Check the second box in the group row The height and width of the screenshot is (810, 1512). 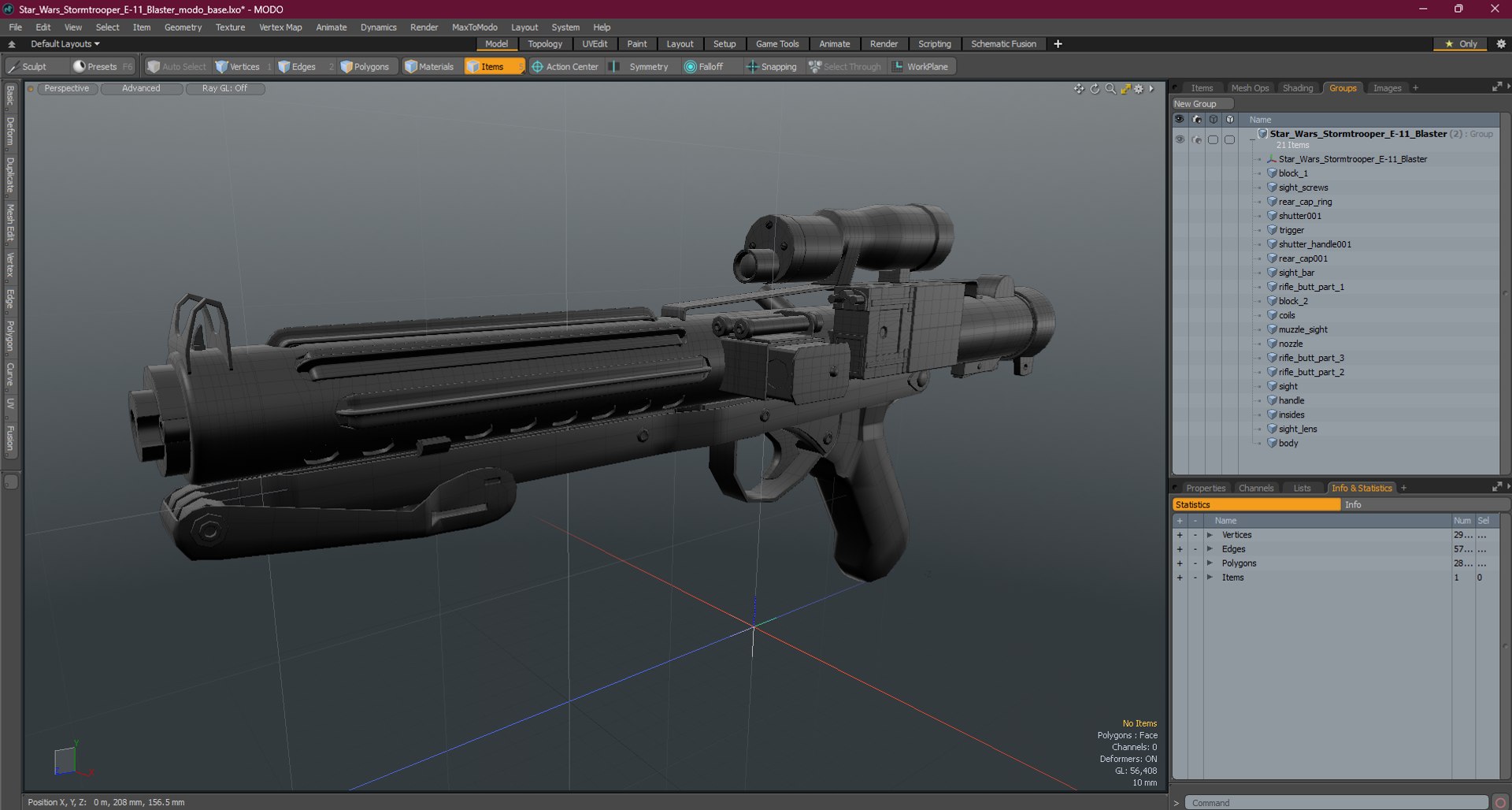(1230, 139)
